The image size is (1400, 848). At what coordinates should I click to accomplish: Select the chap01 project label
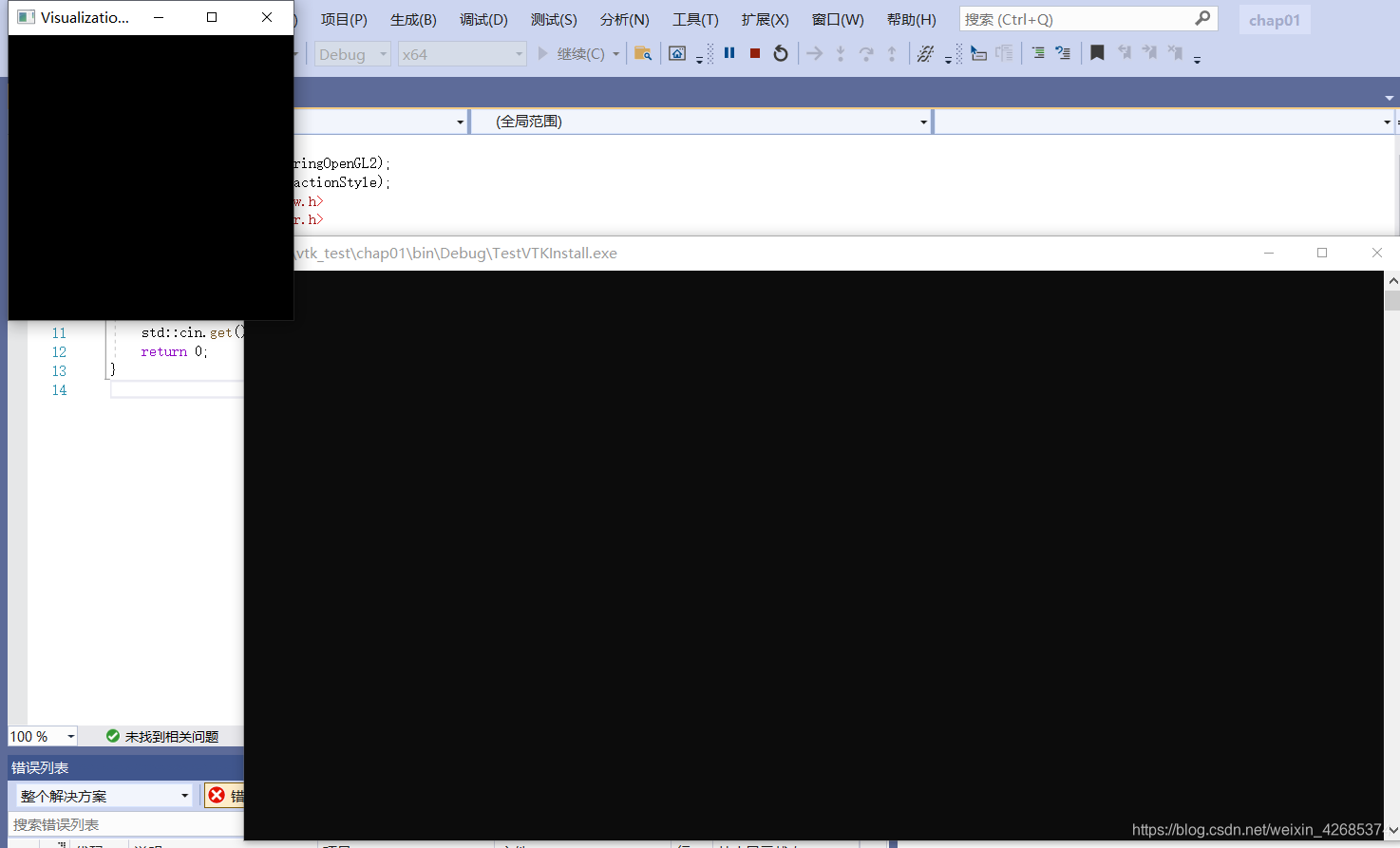[x=1274, y=18]
